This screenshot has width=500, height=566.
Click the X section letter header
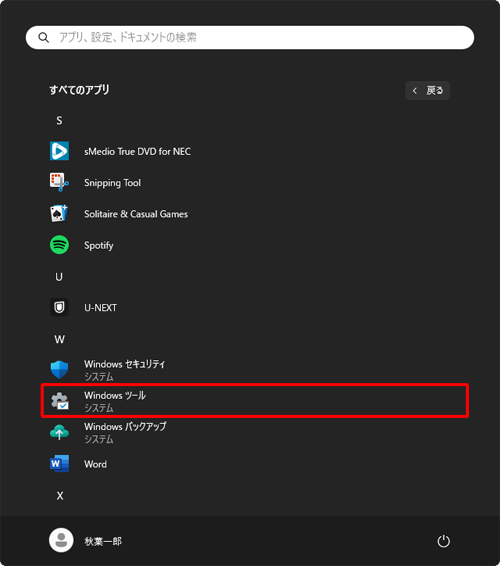click(60, 496)
